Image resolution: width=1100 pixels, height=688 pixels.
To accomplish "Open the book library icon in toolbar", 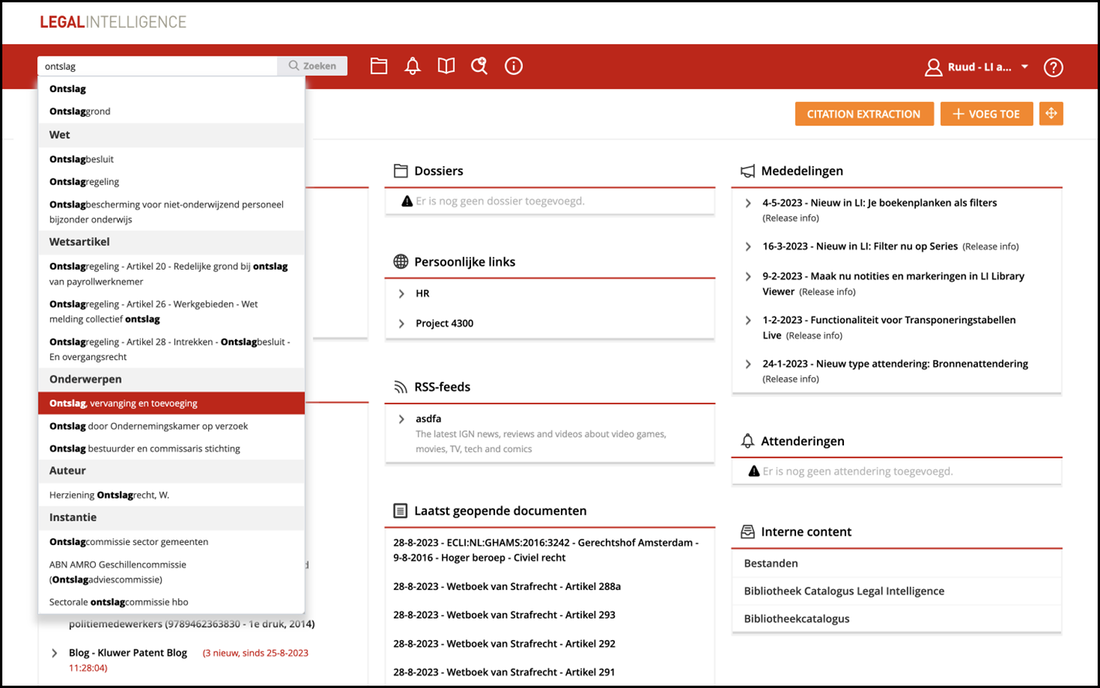I will point(446,67).
